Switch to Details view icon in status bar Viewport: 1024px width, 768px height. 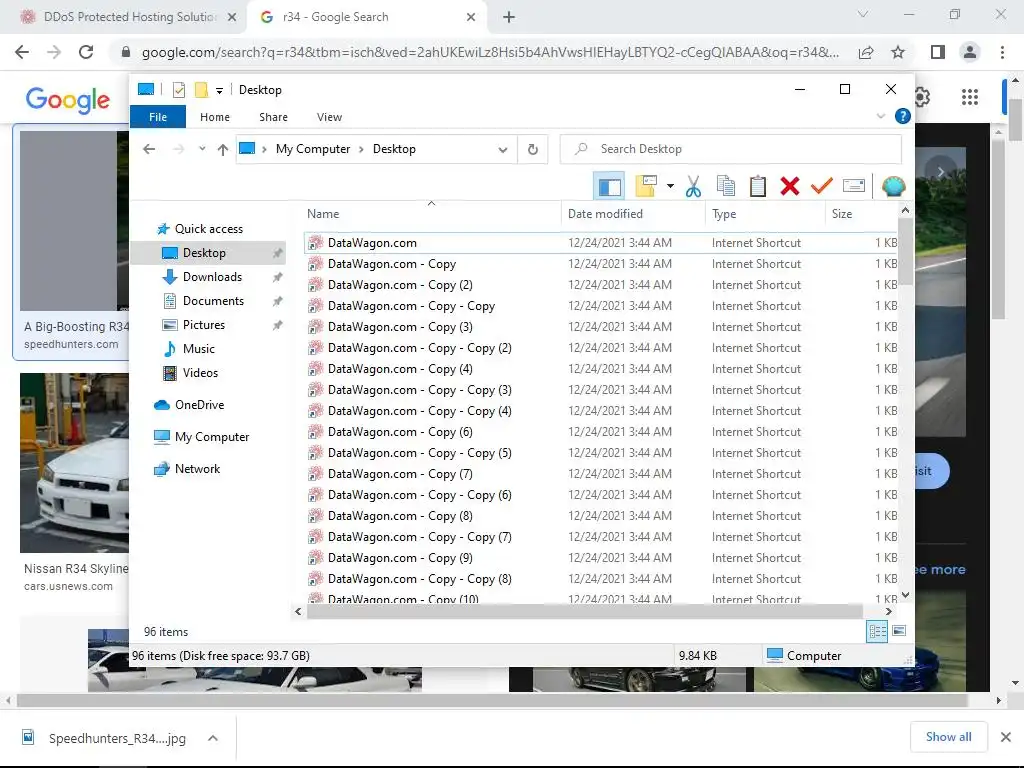pos(877,631)
